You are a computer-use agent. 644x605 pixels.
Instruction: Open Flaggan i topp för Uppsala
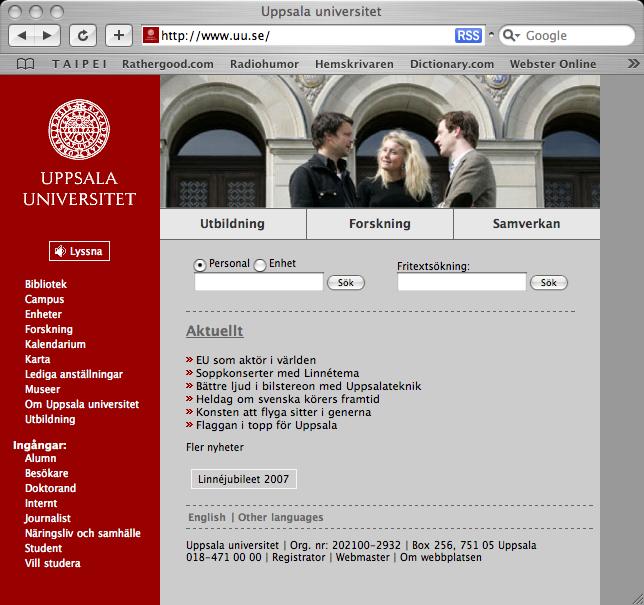click(267, 425)
